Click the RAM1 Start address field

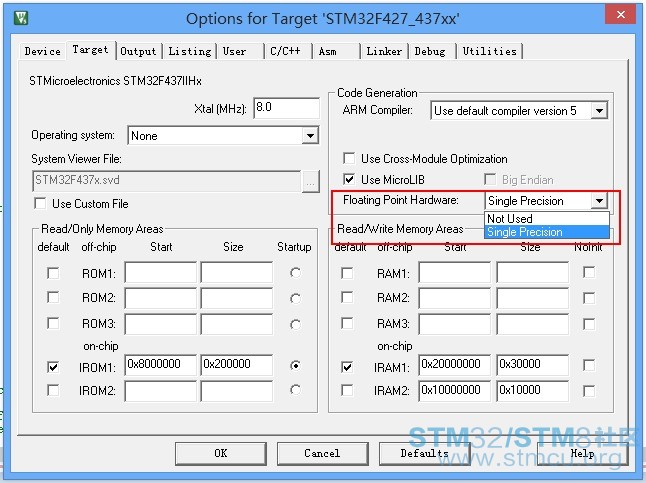point(455,272)
